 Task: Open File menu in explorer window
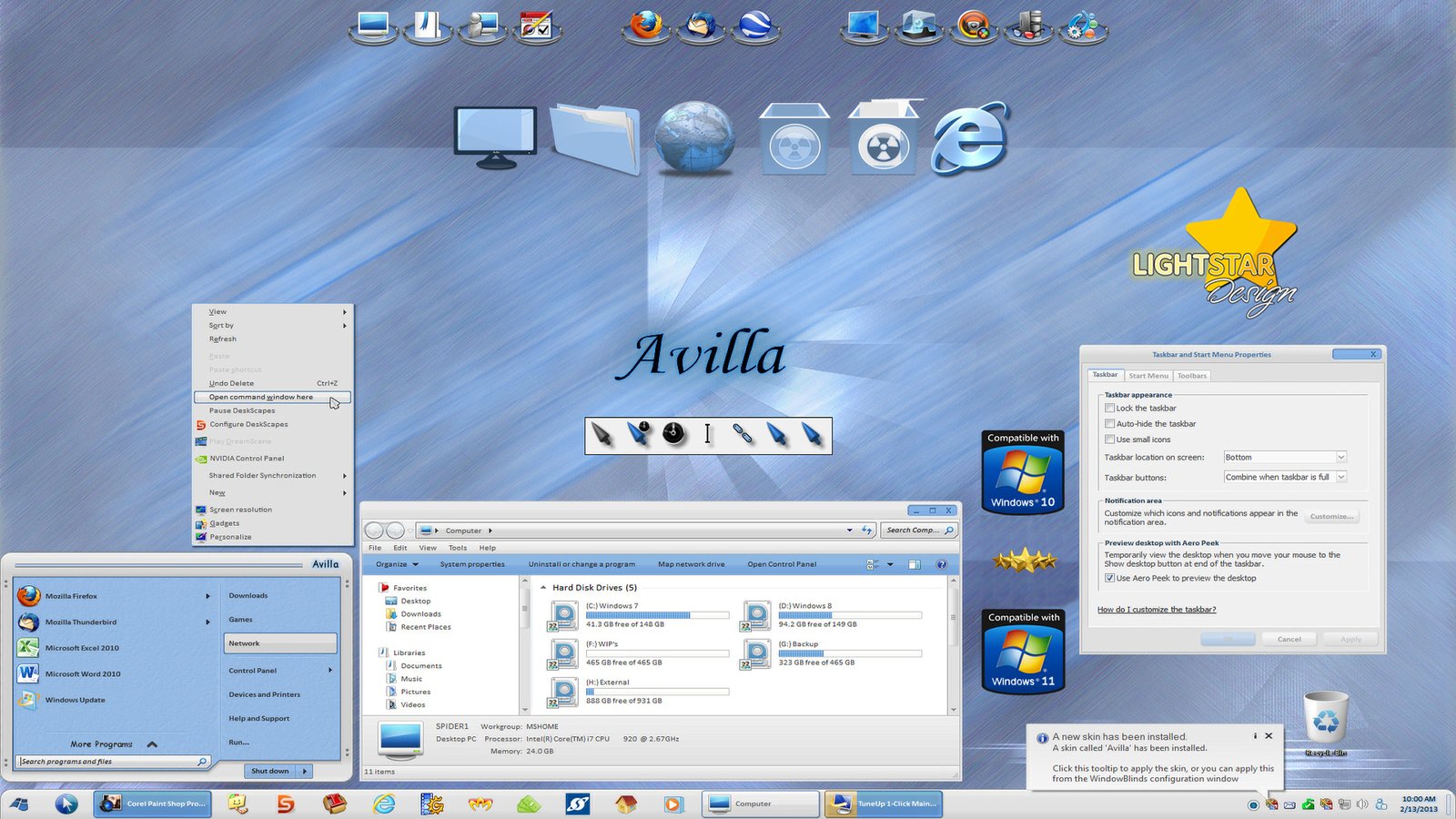(x=375, y=548)
